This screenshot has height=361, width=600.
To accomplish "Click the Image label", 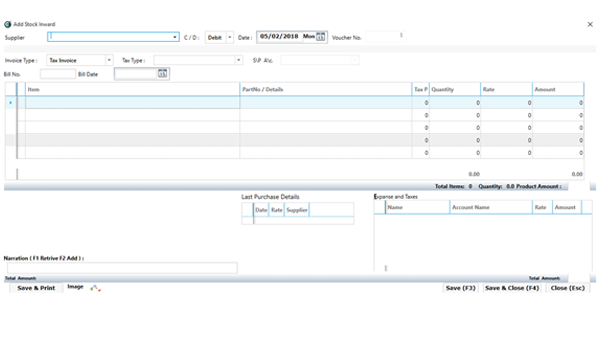I will point(75,287).
